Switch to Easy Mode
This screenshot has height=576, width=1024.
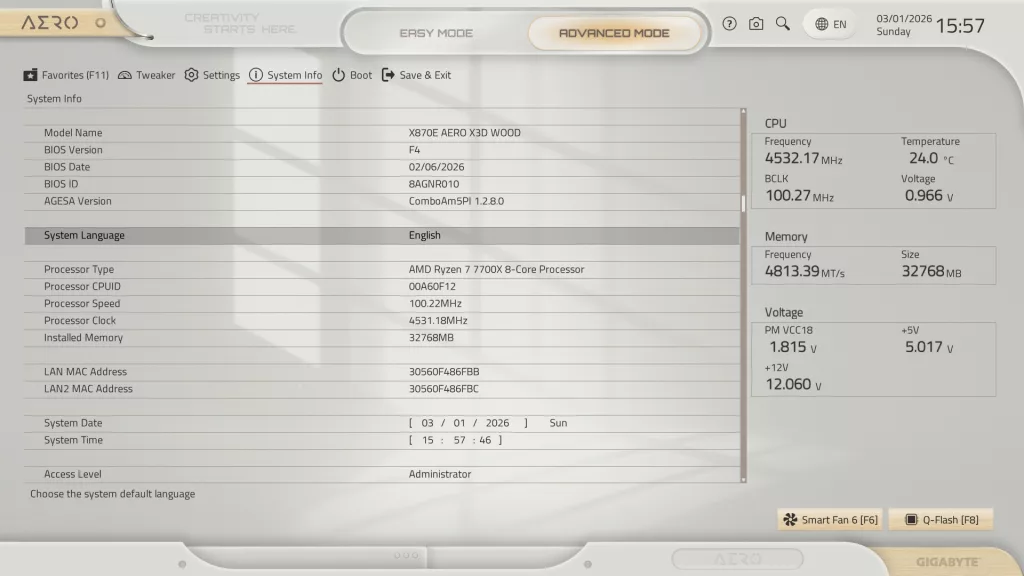[435, 32]
